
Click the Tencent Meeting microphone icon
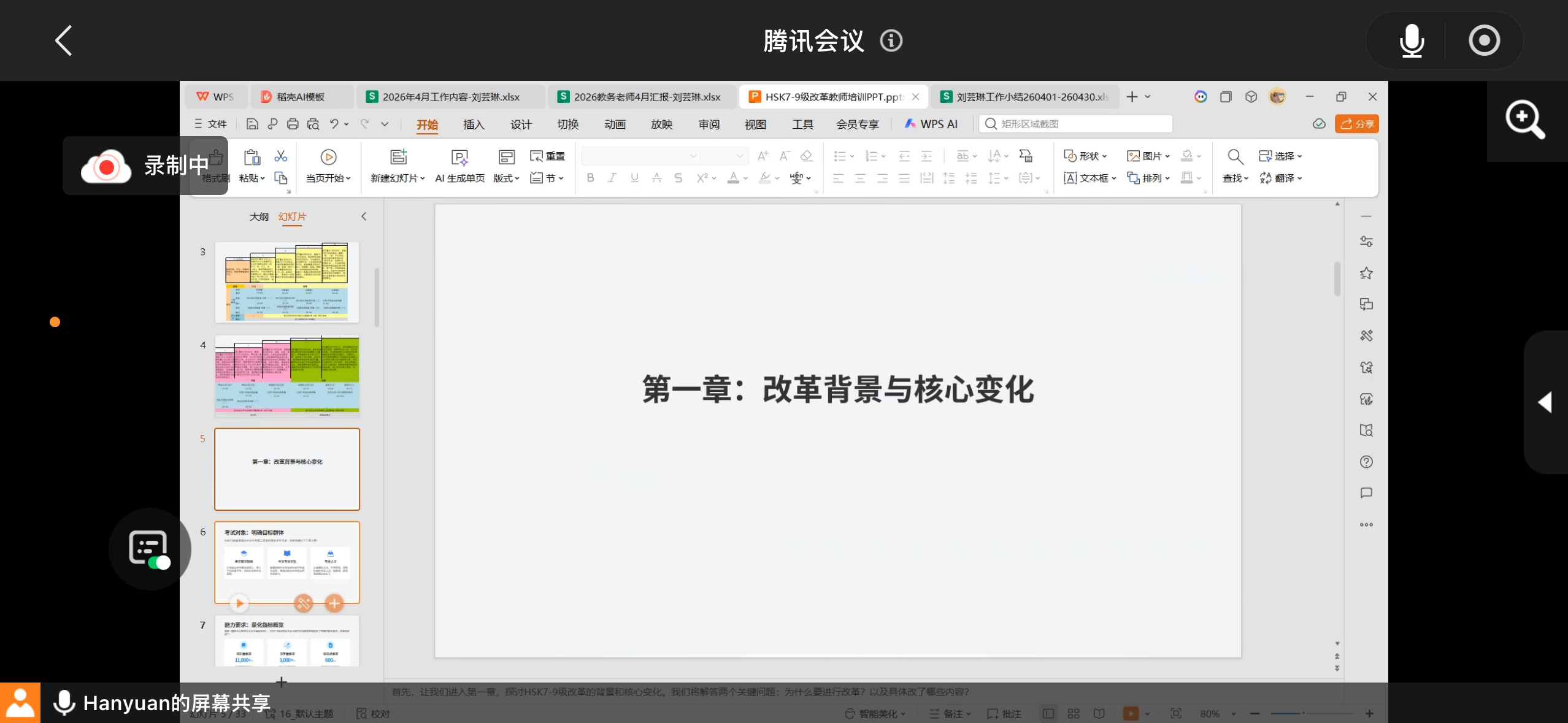[x=1412, y=41]
